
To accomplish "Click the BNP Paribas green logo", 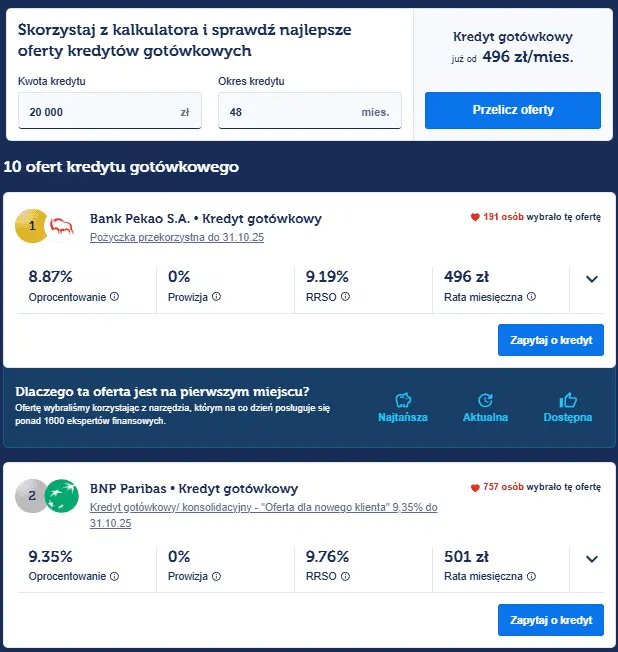I will 61,495.
